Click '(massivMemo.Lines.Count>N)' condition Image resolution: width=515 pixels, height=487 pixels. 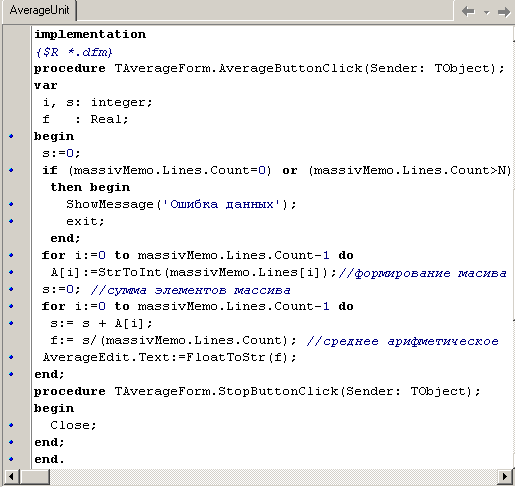pos(410,170)
